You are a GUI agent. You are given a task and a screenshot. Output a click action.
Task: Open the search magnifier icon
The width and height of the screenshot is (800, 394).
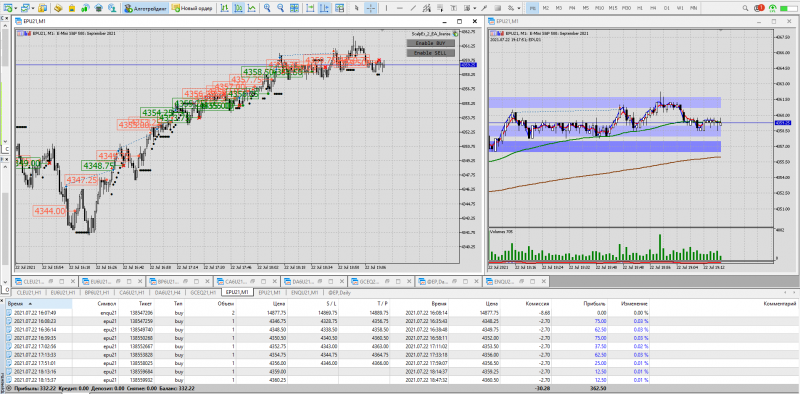pyautogui.click(x=745, y=8)
